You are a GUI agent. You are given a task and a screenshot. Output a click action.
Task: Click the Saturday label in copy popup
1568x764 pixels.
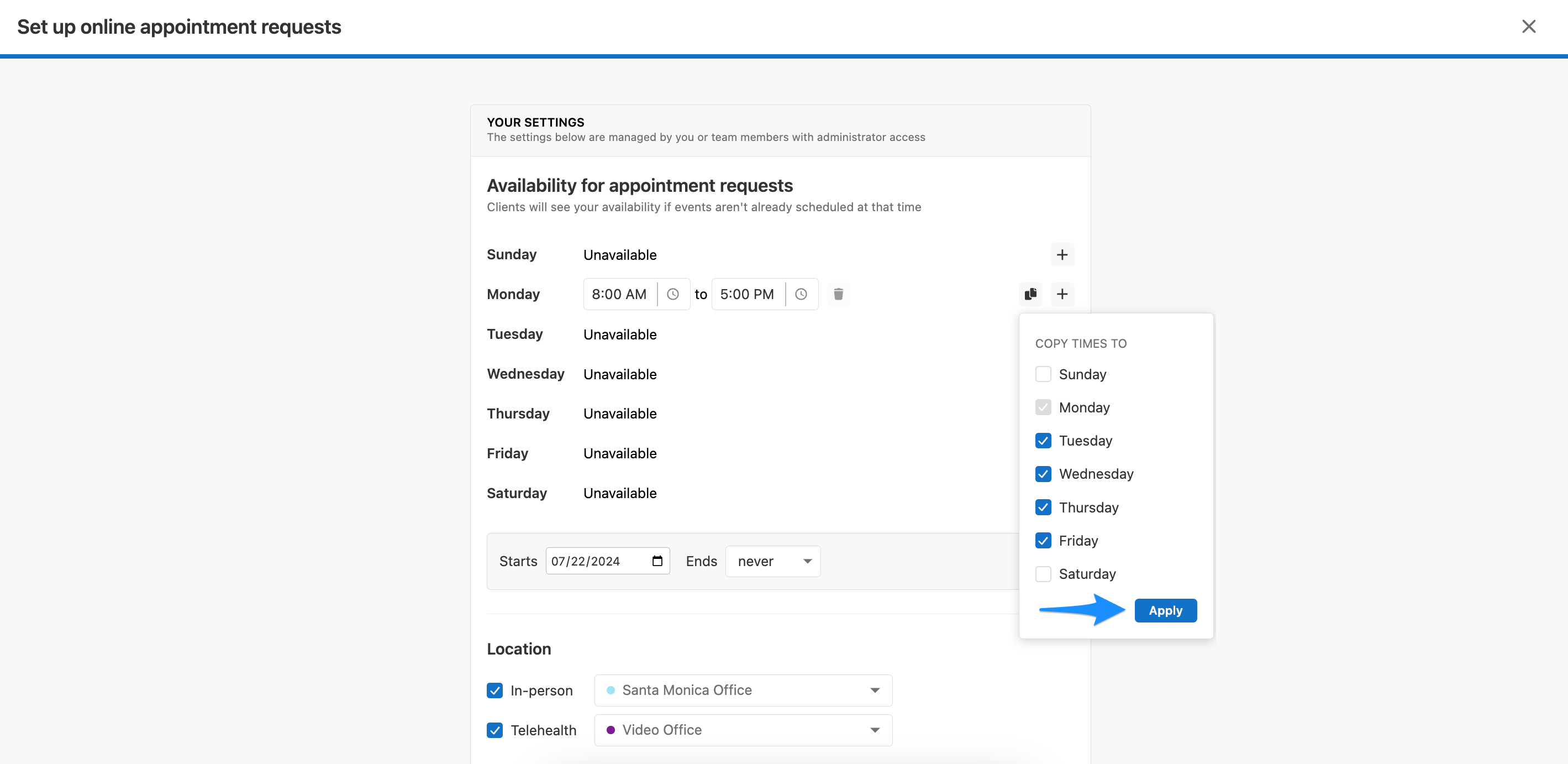point(1087,574)
